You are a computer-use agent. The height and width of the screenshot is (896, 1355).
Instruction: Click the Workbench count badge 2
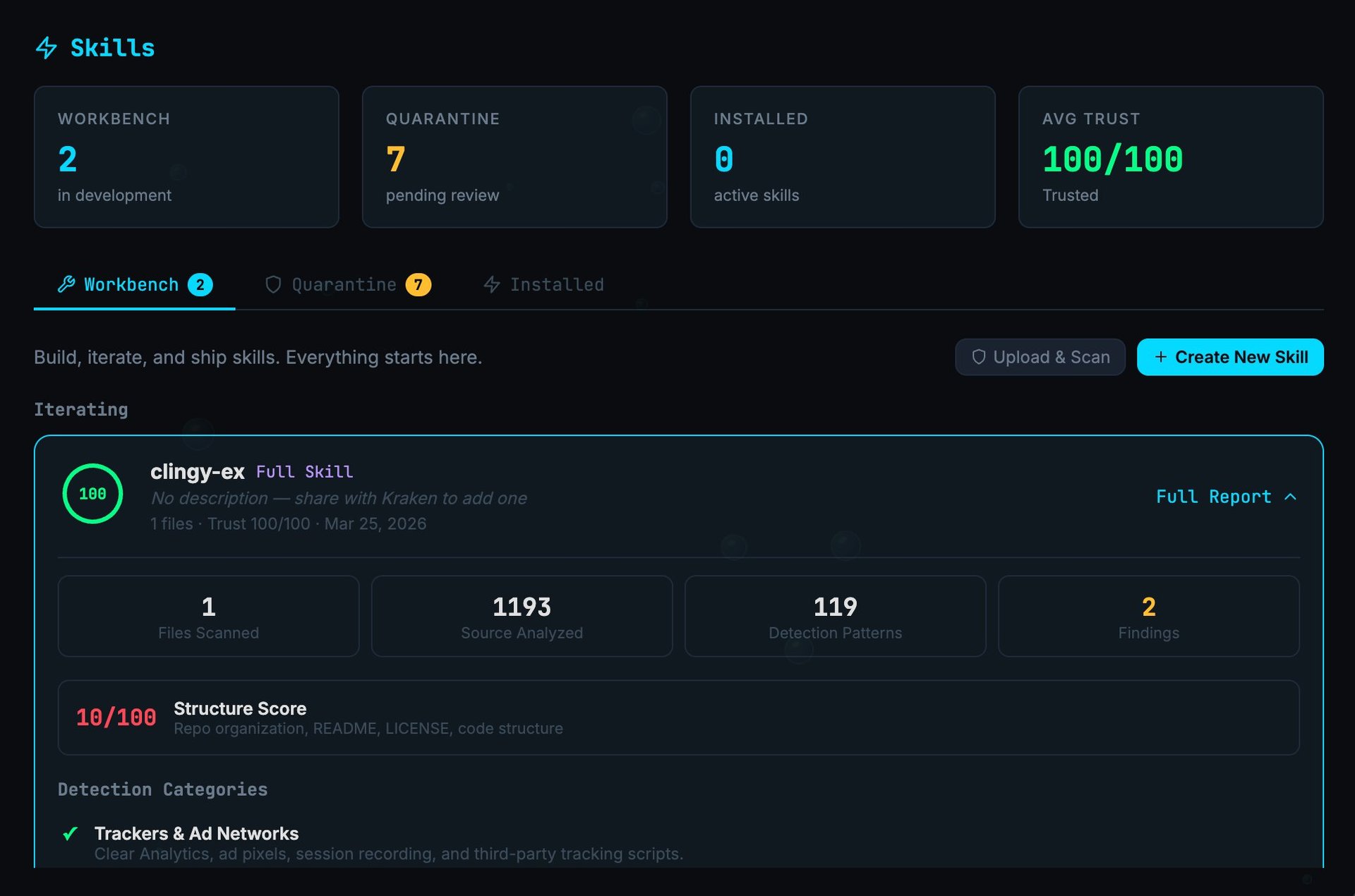point(200,284)
